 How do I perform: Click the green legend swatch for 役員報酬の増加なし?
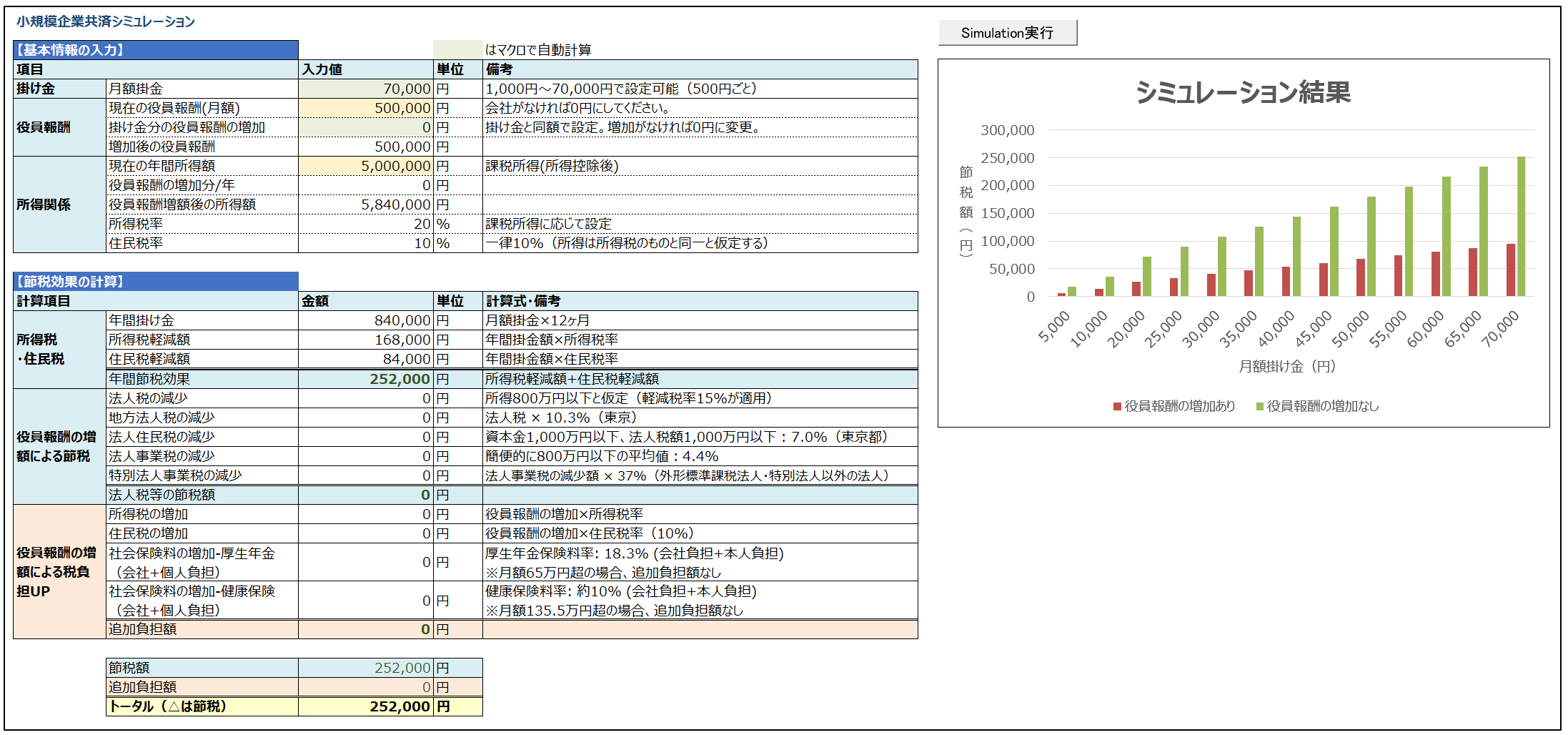point(1260,407)
